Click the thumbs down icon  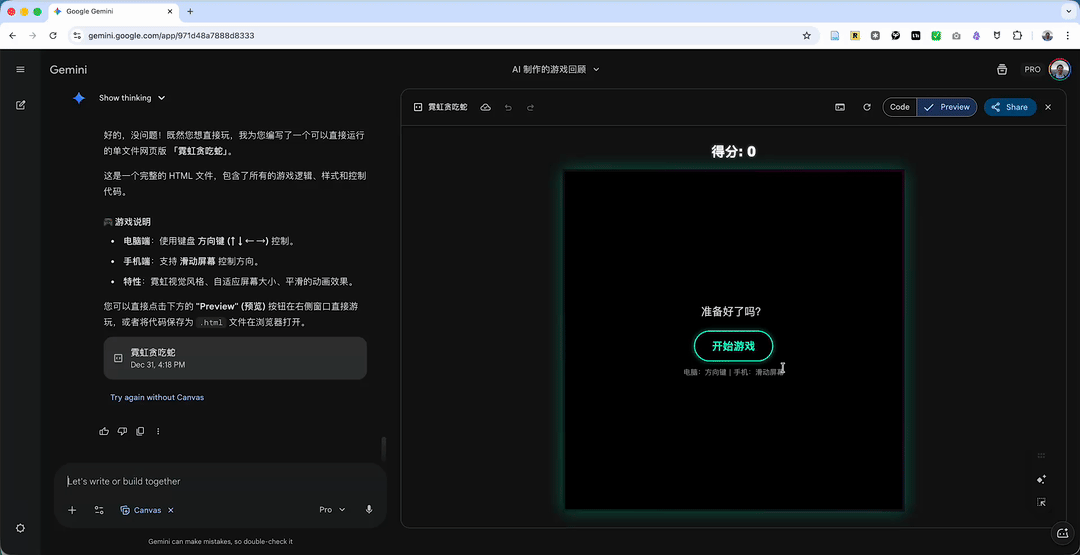122,431
